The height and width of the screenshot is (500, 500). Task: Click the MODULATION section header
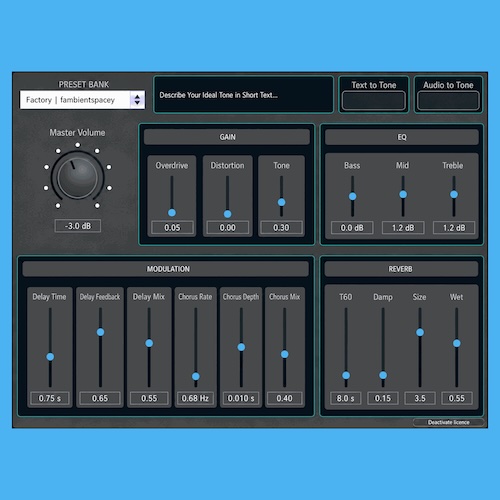tap(166, 269)
